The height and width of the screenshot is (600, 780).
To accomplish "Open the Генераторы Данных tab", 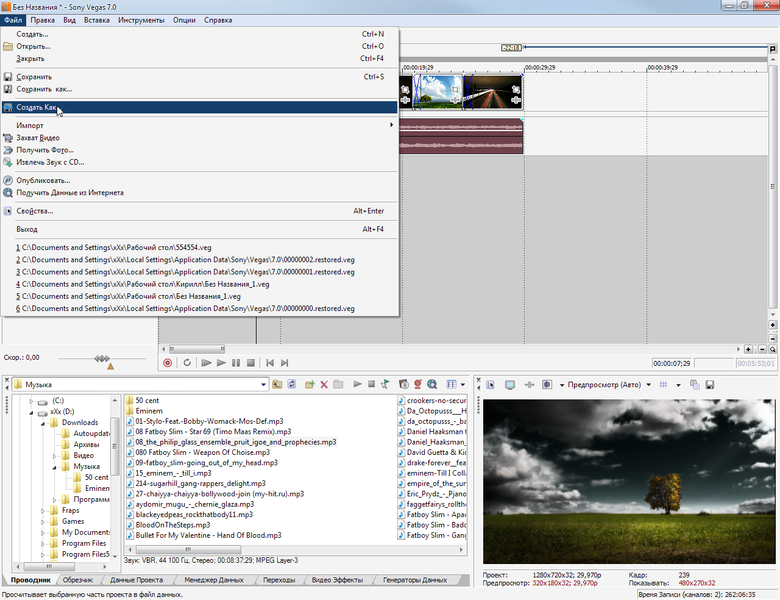I will (x=415, y=580).
